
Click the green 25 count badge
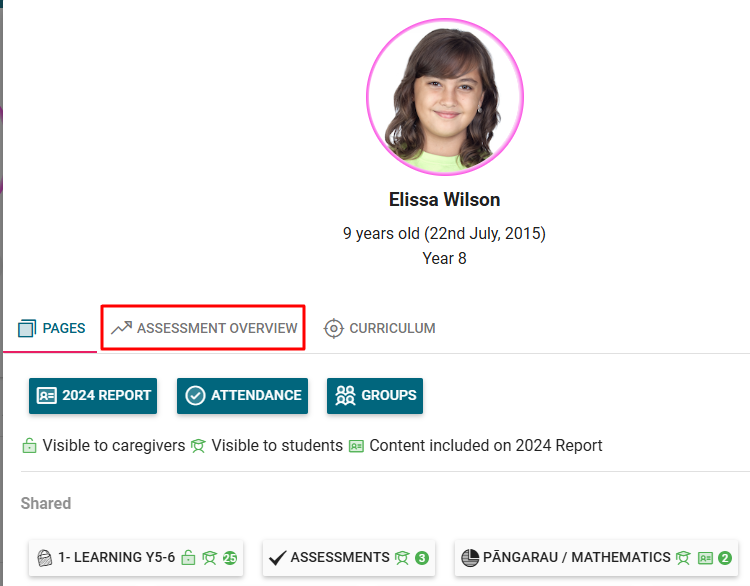click(x=229, y=558)
